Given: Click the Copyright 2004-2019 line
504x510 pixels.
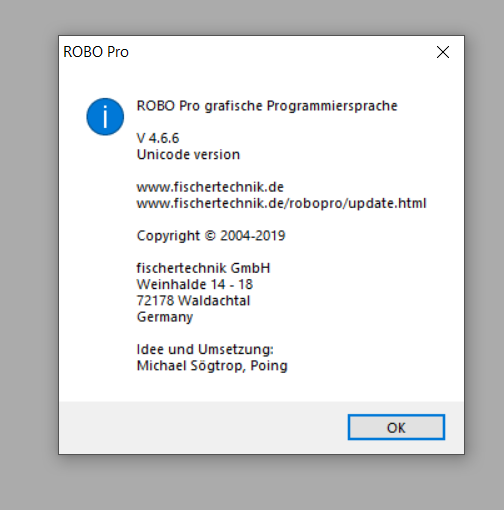Looking at the screenshot, I should click(211, 236).
